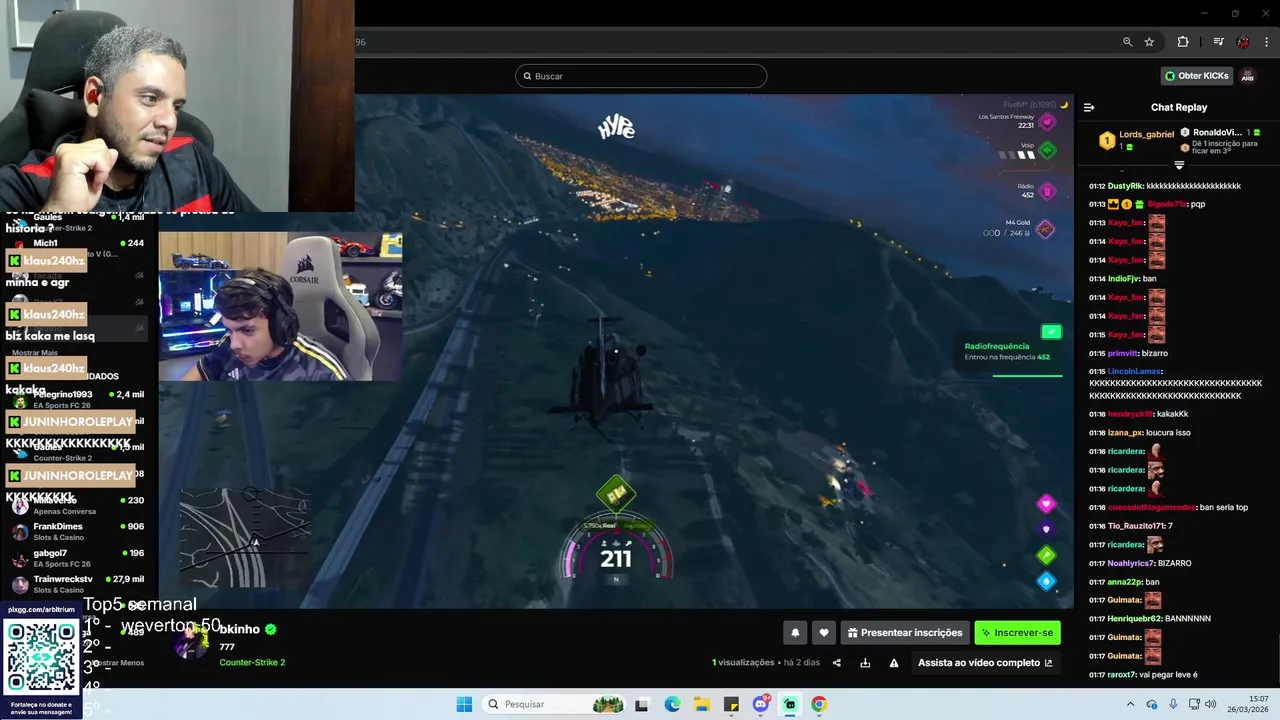Open the Counter-Strike 2 category link
Image resolution: width=1280 pixels, height=720 pixels.
[252, 662]
